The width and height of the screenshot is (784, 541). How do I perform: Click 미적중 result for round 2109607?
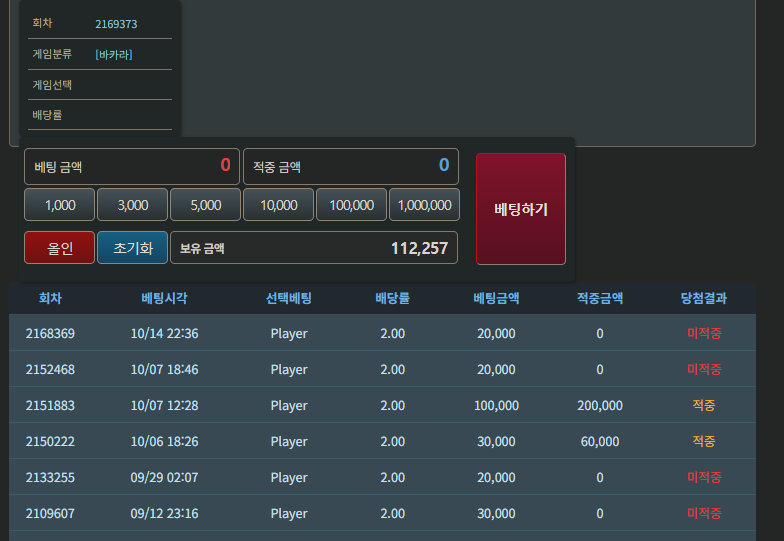(x=704, y=513)
